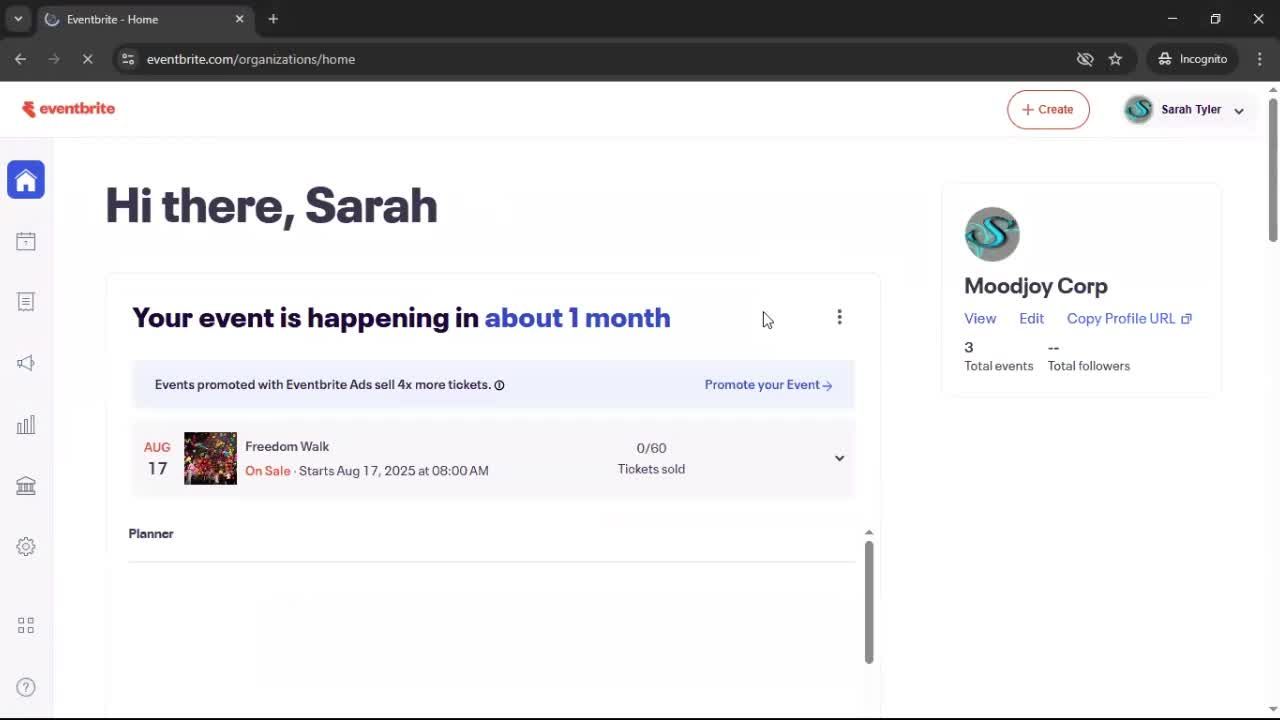The width and height of the screenshot is (1280, 720).
Task: Expand the Sarah Tyler account dropdown
Action: point(1239,111)
